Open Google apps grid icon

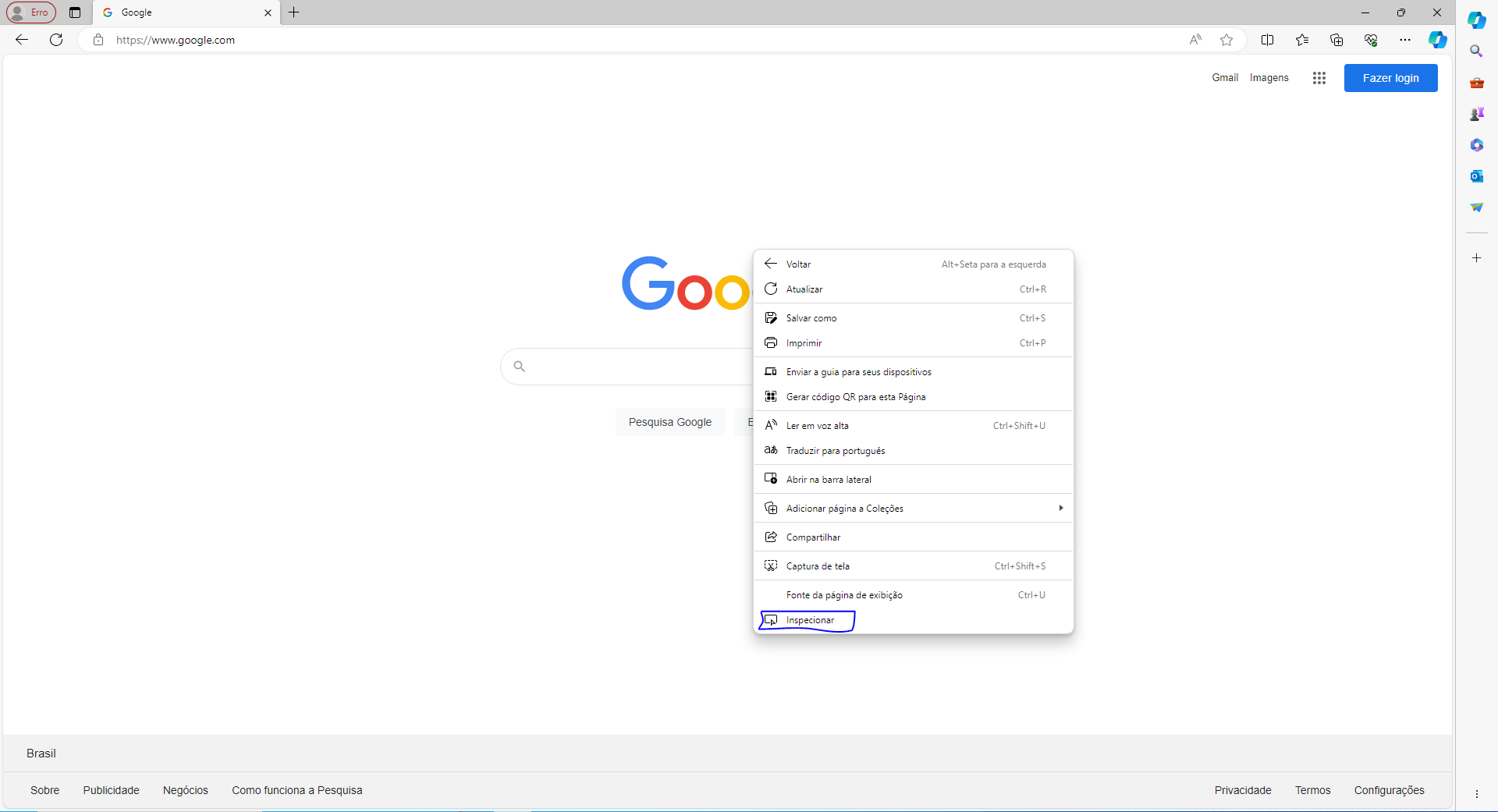tap(1319, 78)
